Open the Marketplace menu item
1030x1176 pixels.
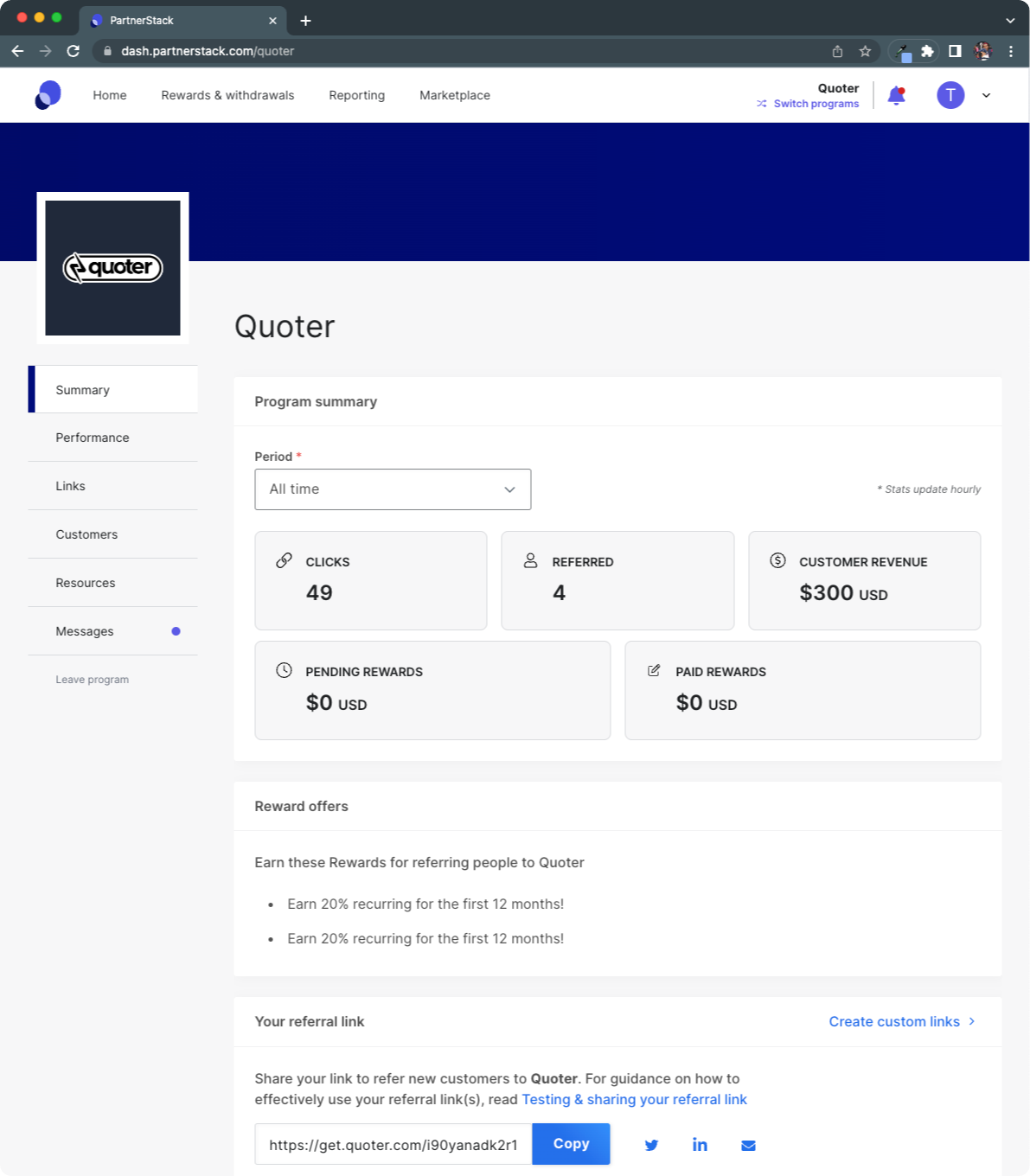pos(455,95)
